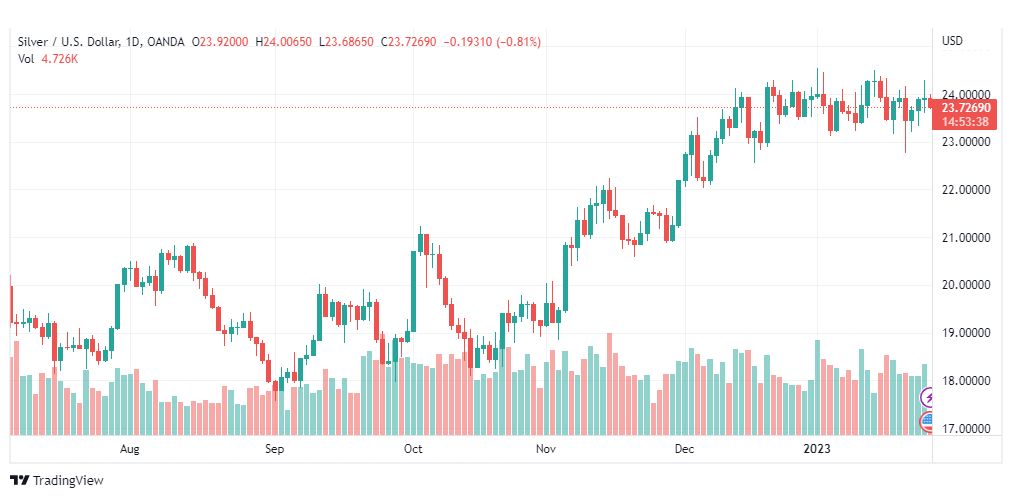Click the 17.00000 price axis label
1012x498 pixels.
point(966,428)
